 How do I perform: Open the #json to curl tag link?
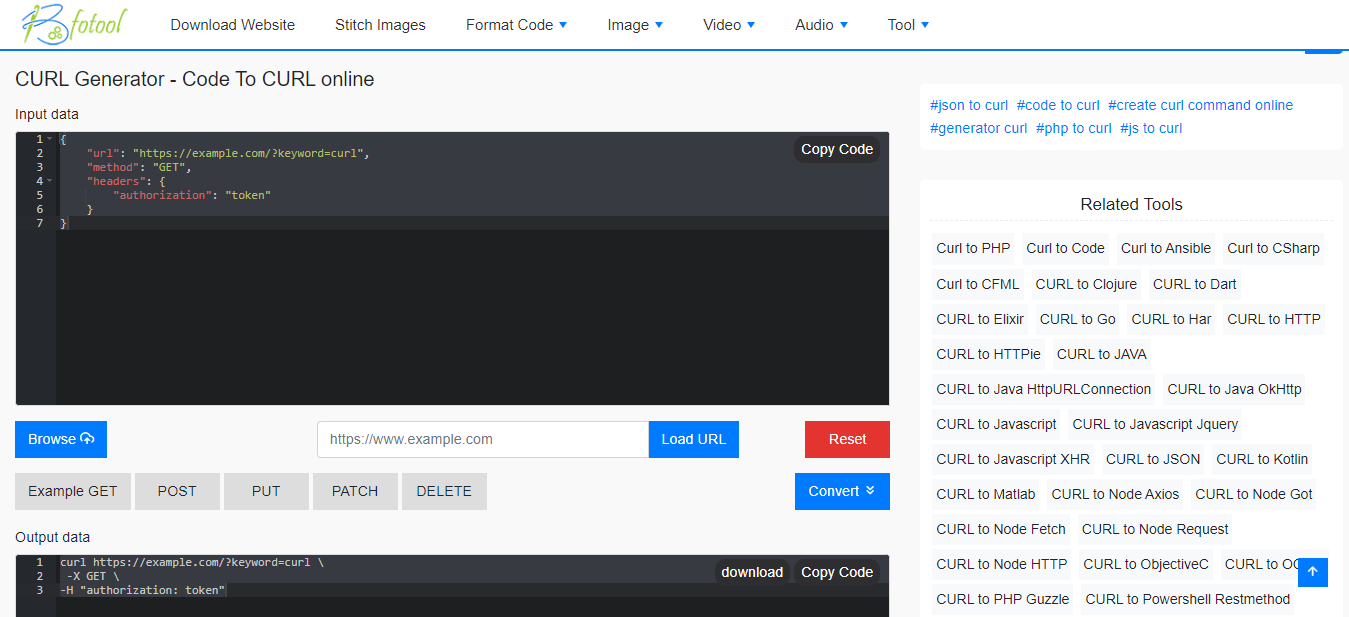(969, 104)
